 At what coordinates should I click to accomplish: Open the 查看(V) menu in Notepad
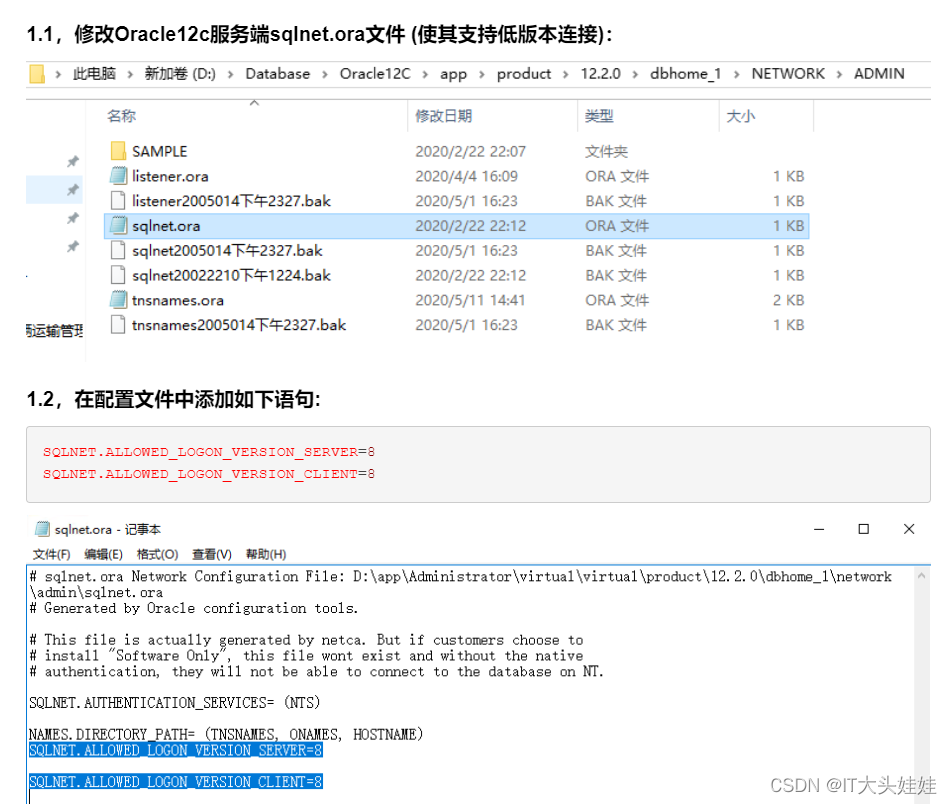coord(212,554)
